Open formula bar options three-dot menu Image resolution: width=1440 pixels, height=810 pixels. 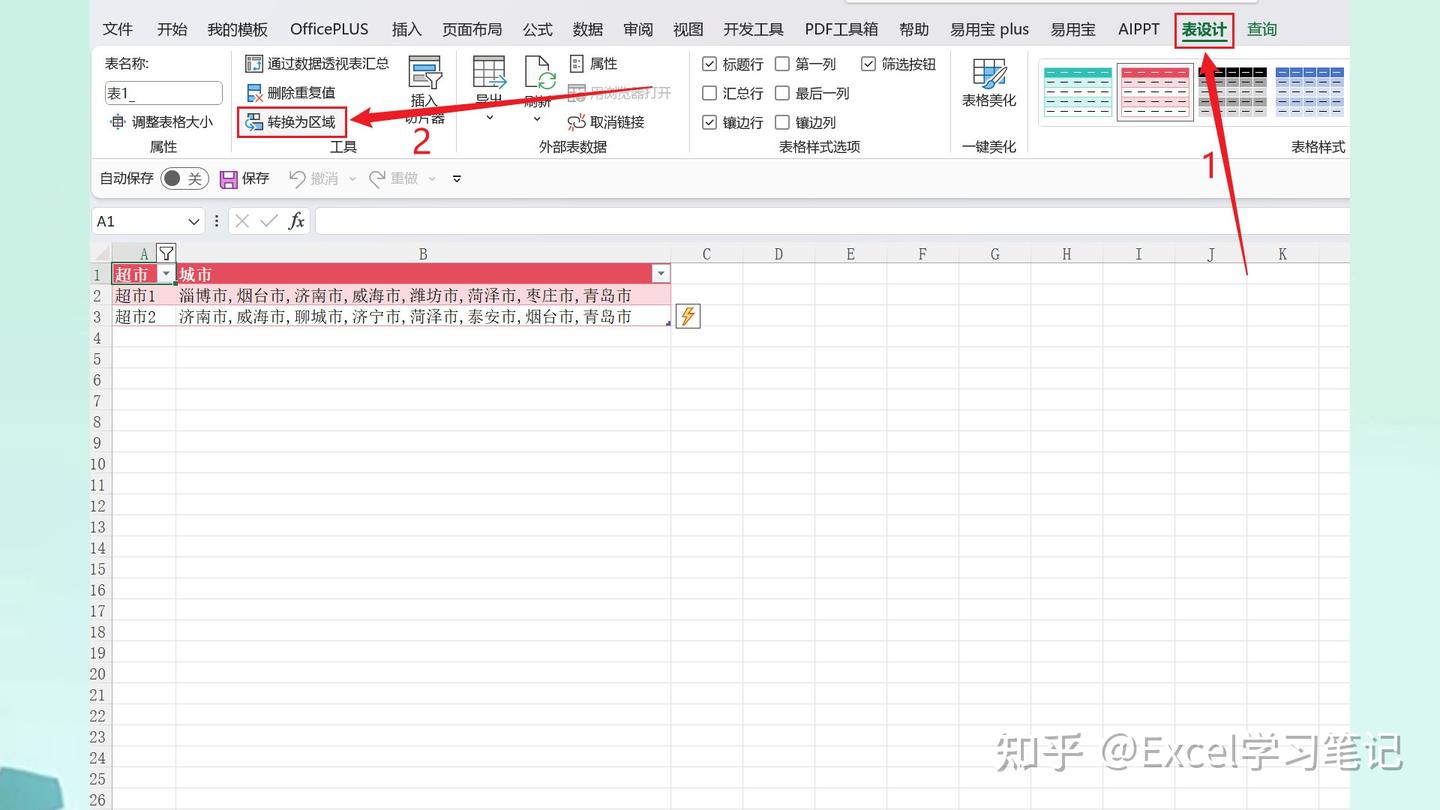click(x=216, y=221)
